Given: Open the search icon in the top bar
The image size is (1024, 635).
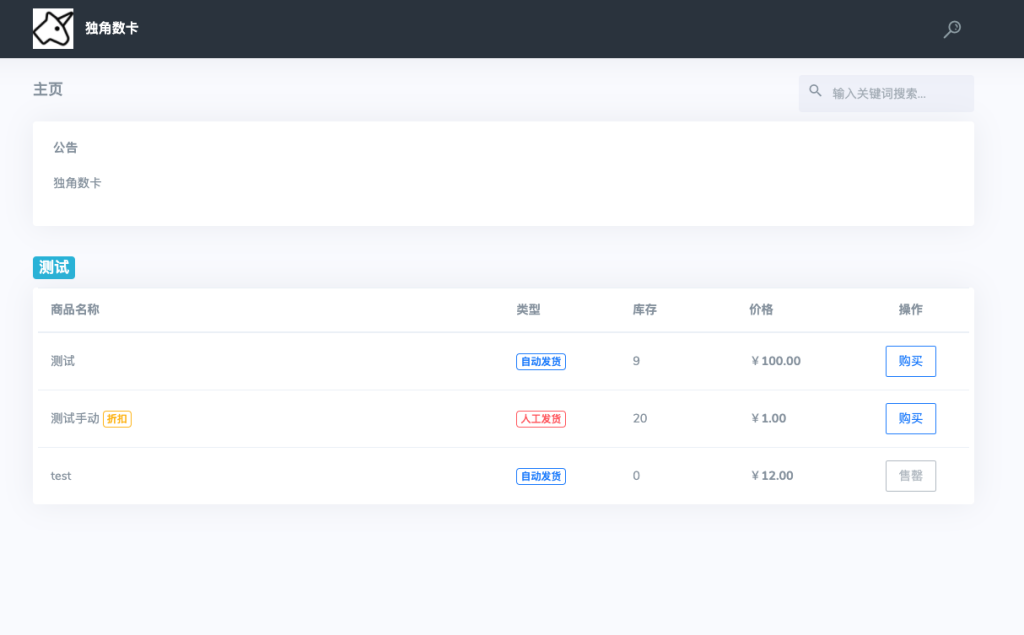Looking at the screenshot, I should [x=951, y=29].
